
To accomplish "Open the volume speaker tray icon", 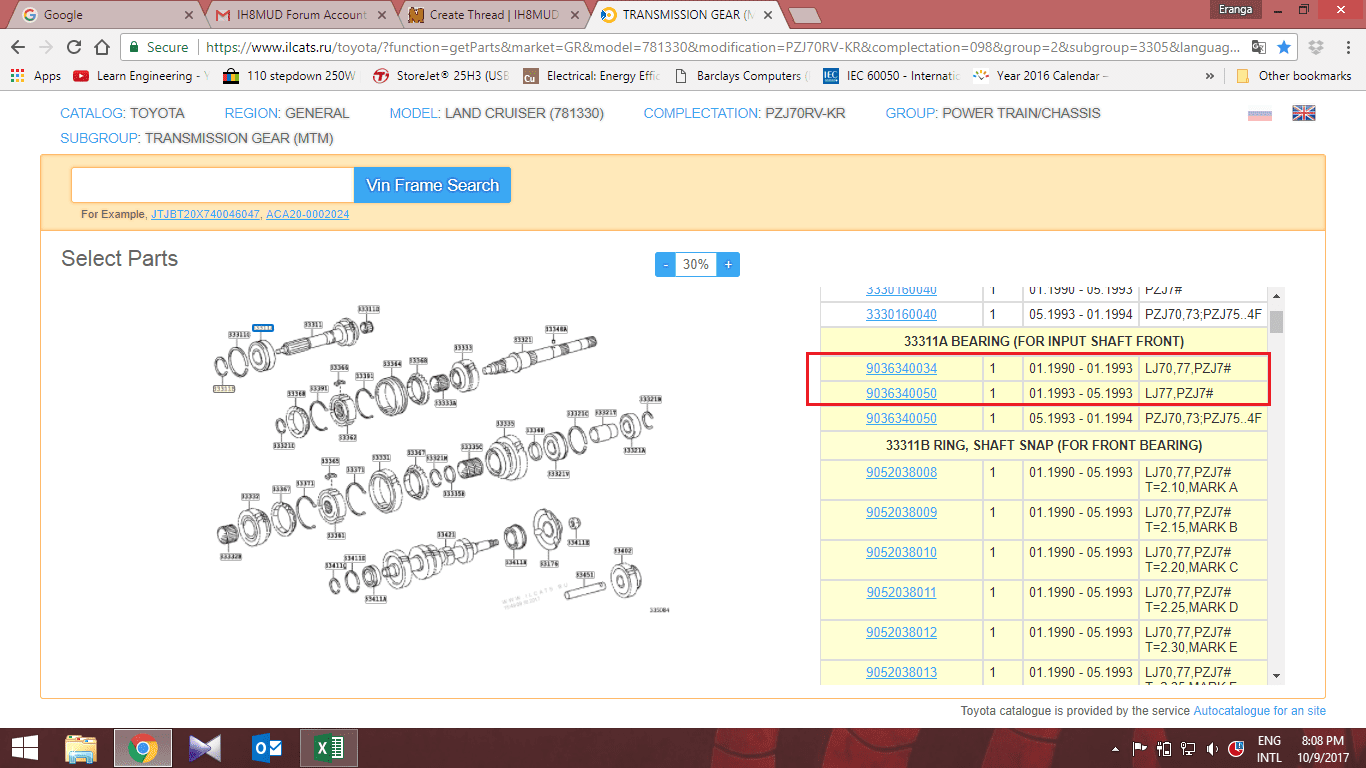I will [x=1212, y=748].
